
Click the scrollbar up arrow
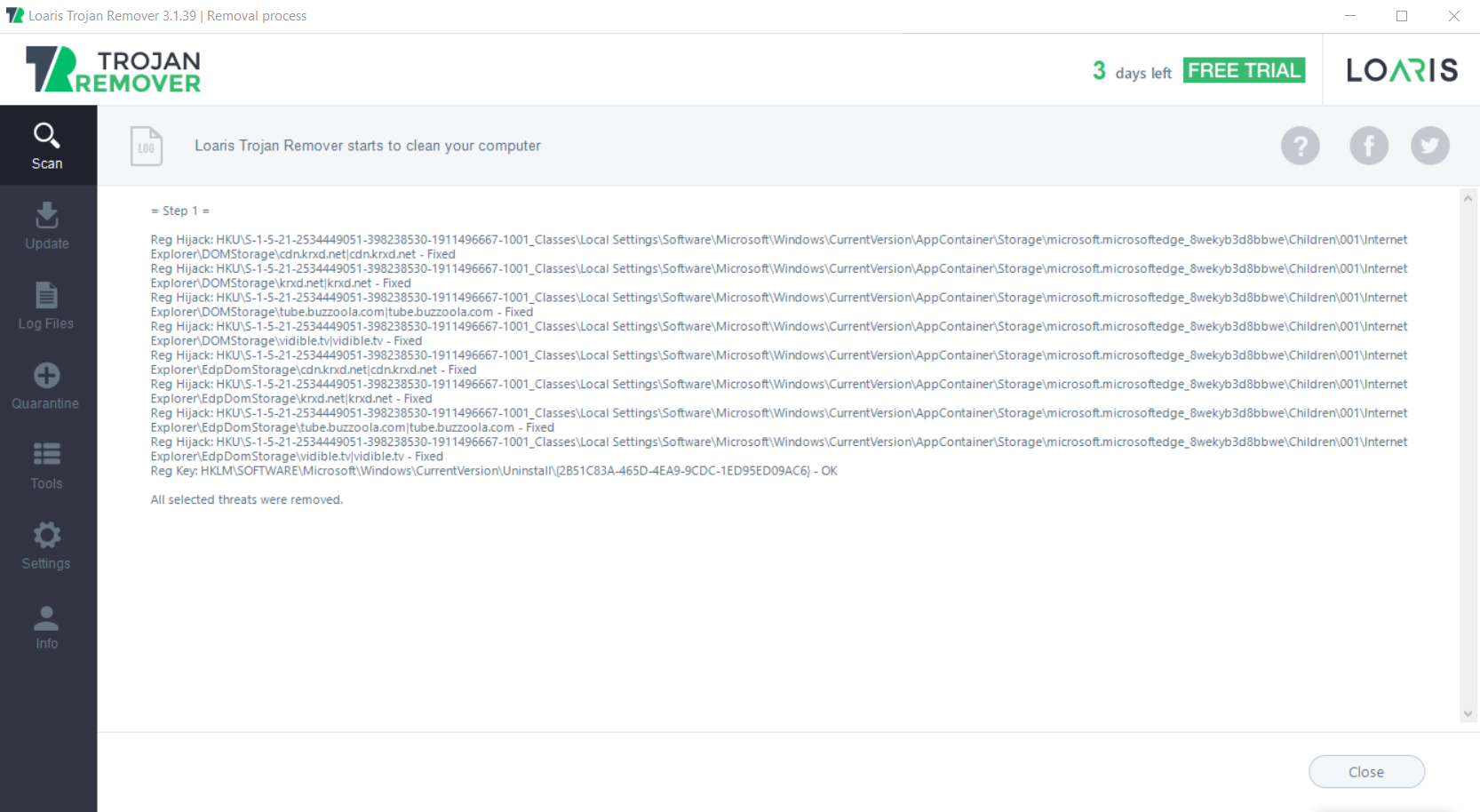1468,198
